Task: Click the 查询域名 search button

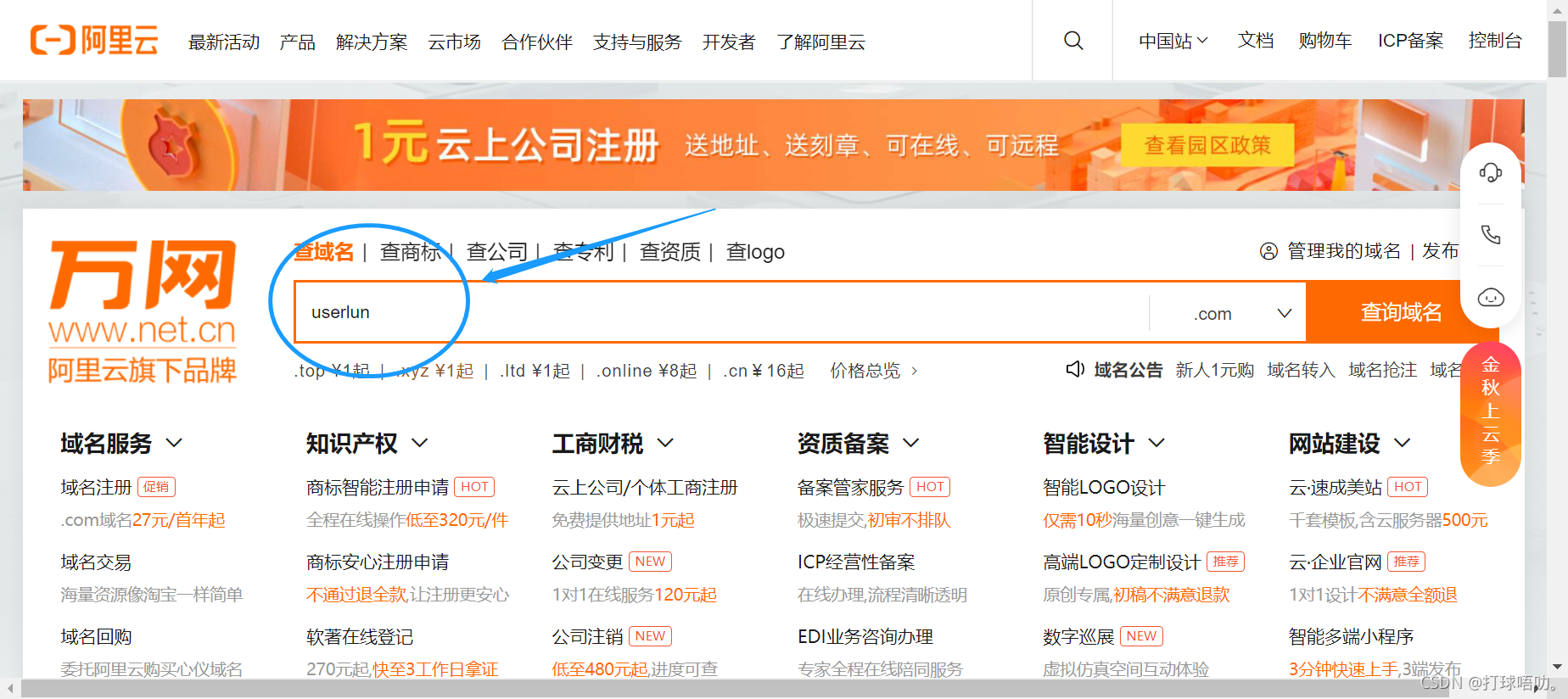Action: tap(1401, 312)
